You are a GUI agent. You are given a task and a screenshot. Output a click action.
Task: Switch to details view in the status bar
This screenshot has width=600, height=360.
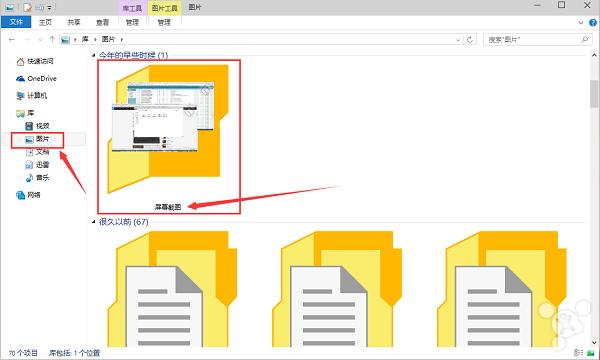point(579,353)
